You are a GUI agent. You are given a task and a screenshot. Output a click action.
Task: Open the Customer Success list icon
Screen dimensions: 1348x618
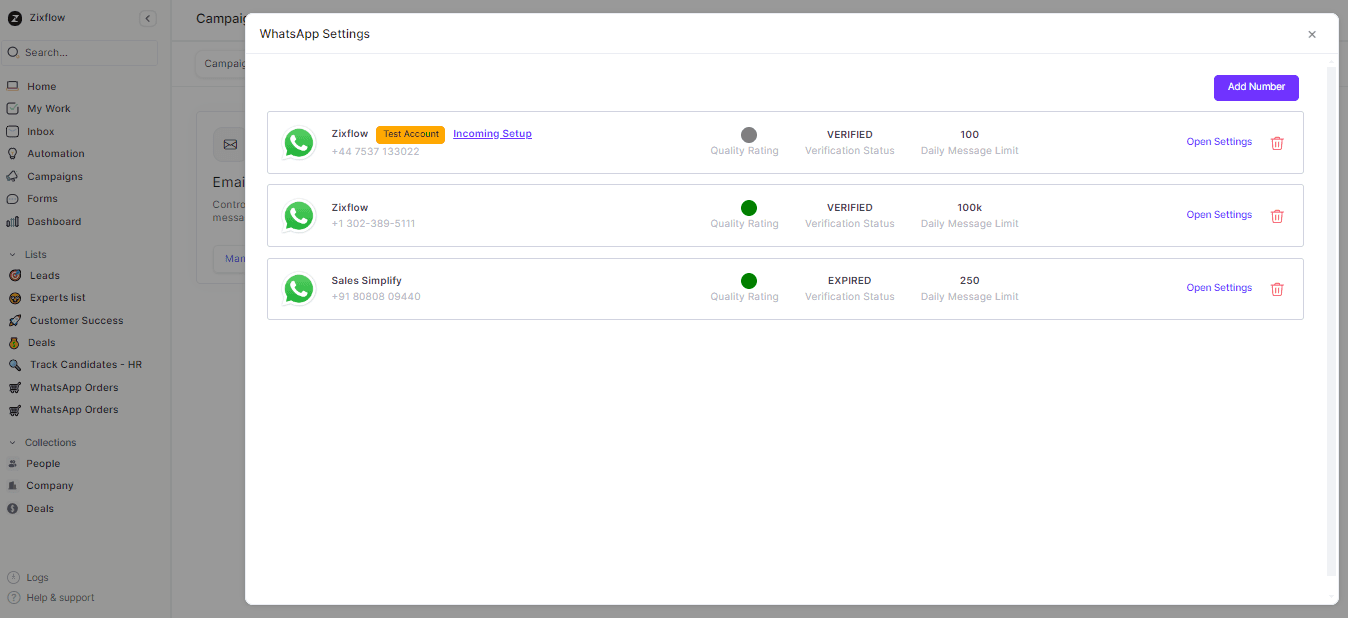point(13,320)
